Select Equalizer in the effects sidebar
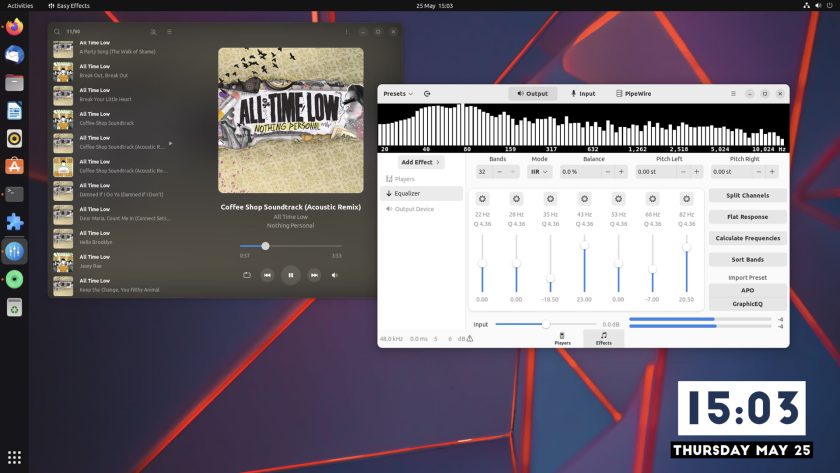The width and height of the screenshot is (840, 473). 421,193
